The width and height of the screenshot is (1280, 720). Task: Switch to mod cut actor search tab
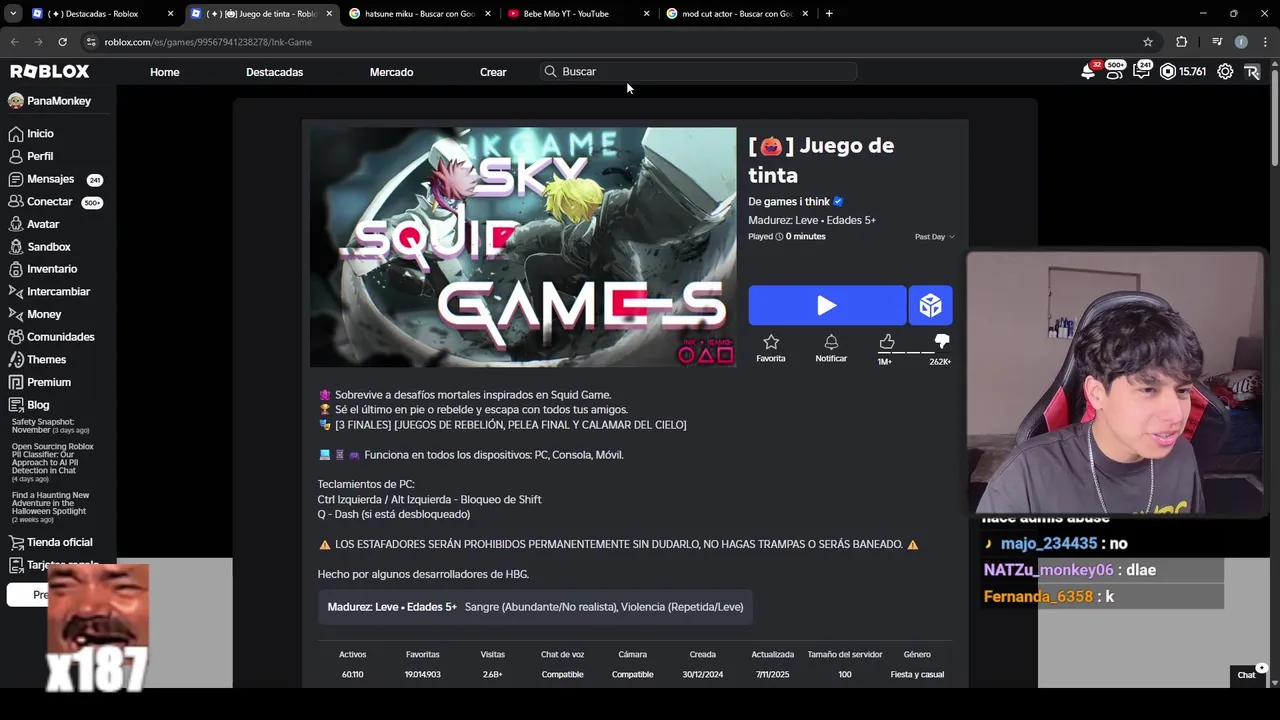pyautogui.click(x=736, y=14)
